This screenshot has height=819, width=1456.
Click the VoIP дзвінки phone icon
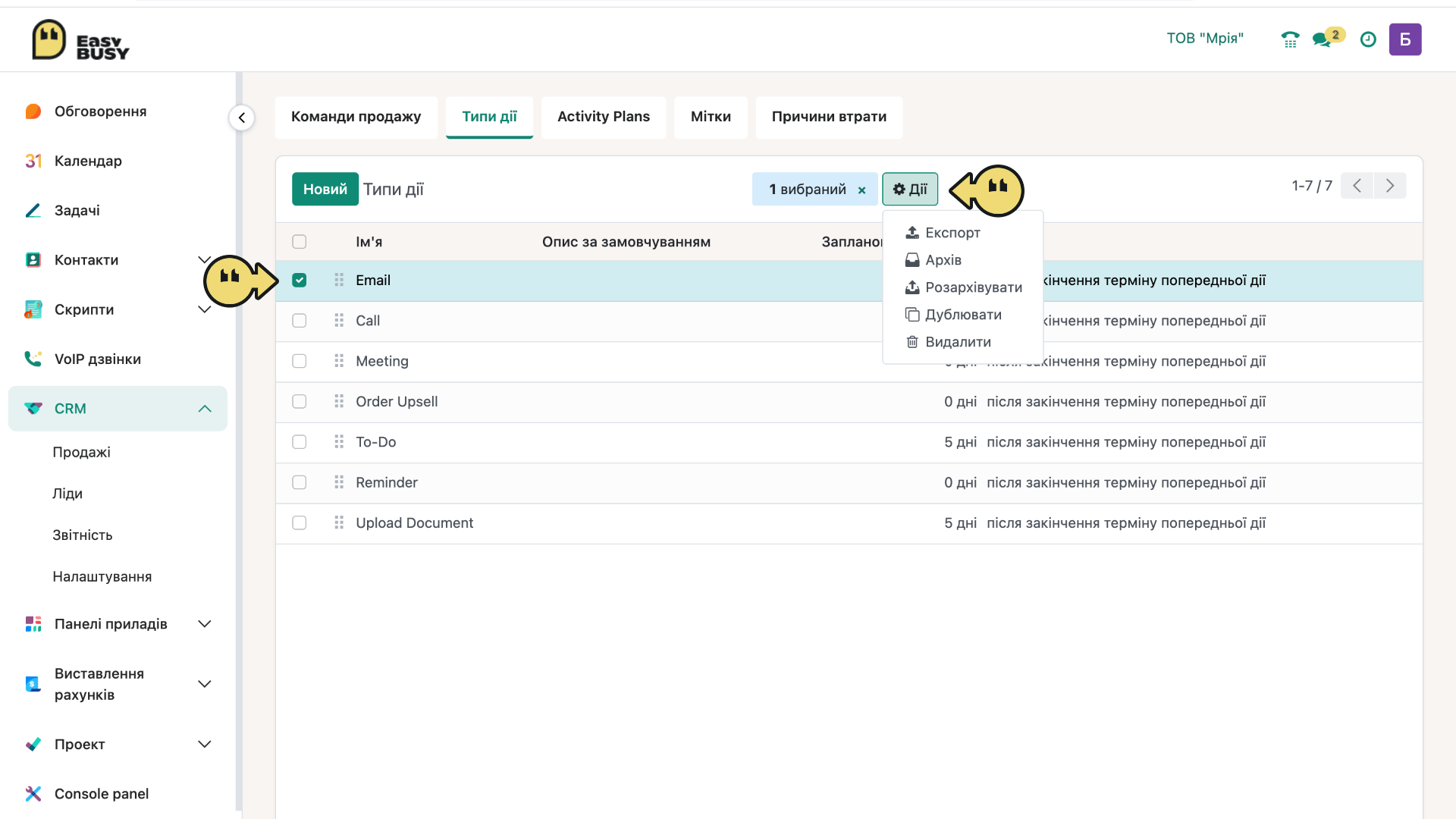pyautogui.click(x=33, y=359)
